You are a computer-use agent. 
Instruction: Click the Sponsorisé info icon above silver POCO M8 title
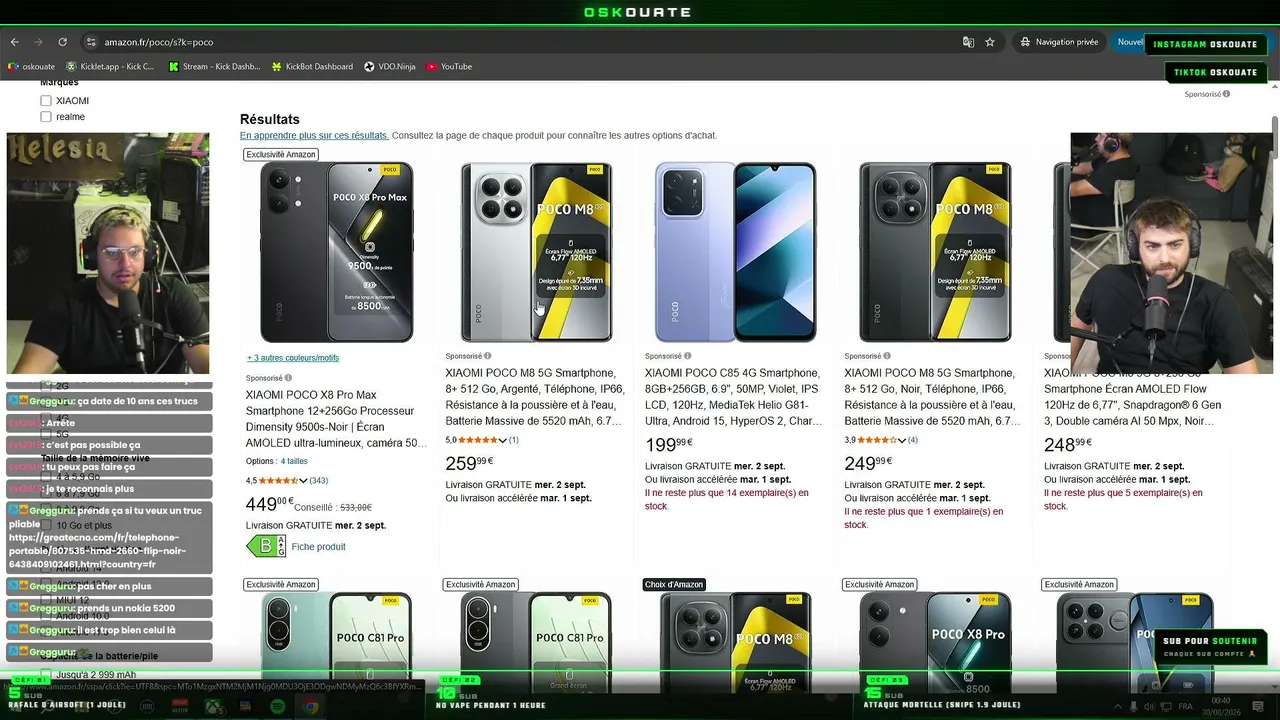[x=488, y=356]
